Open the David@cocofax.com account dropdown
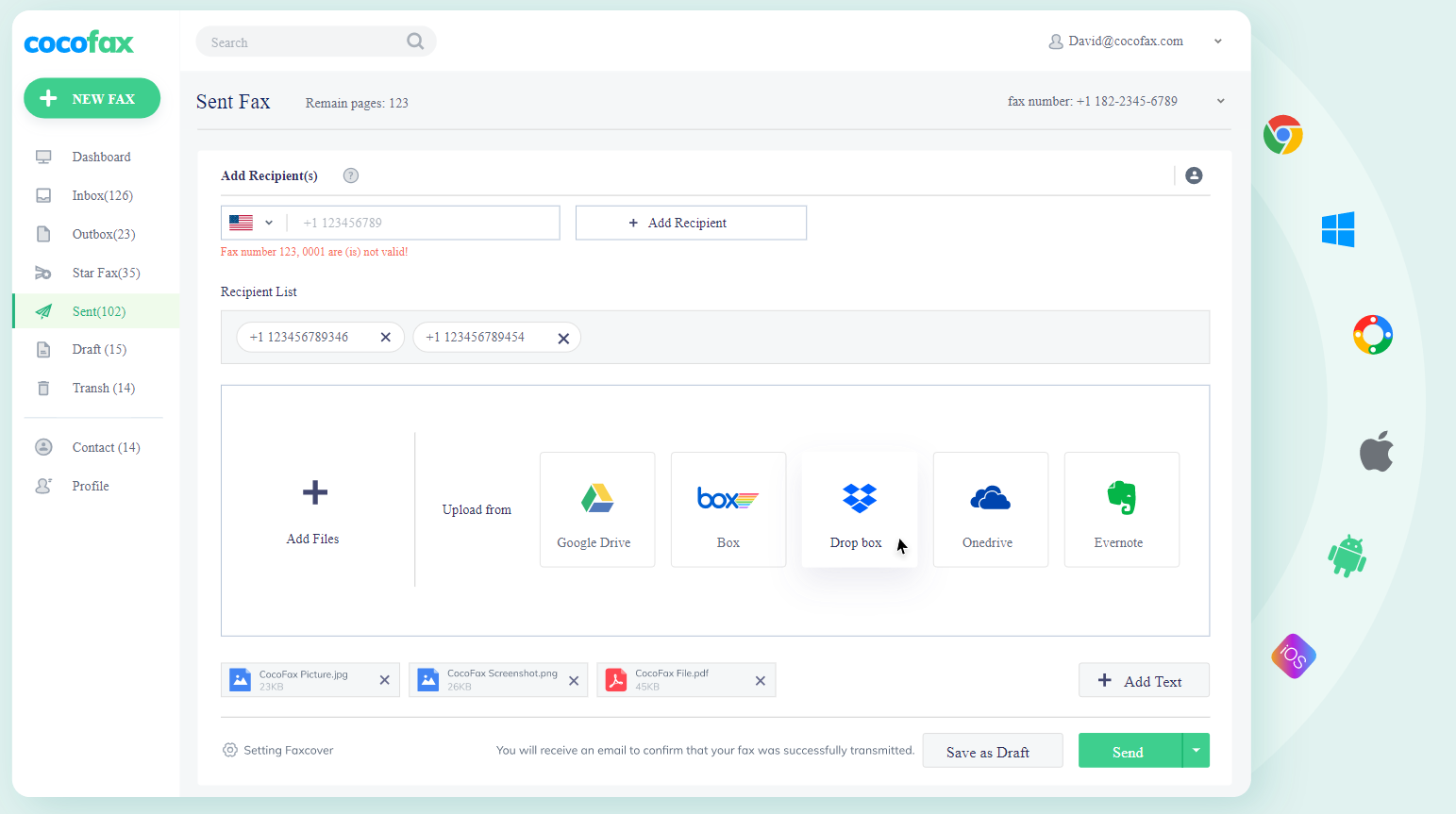This screenshot has width=1456, height=814. 1218,41
